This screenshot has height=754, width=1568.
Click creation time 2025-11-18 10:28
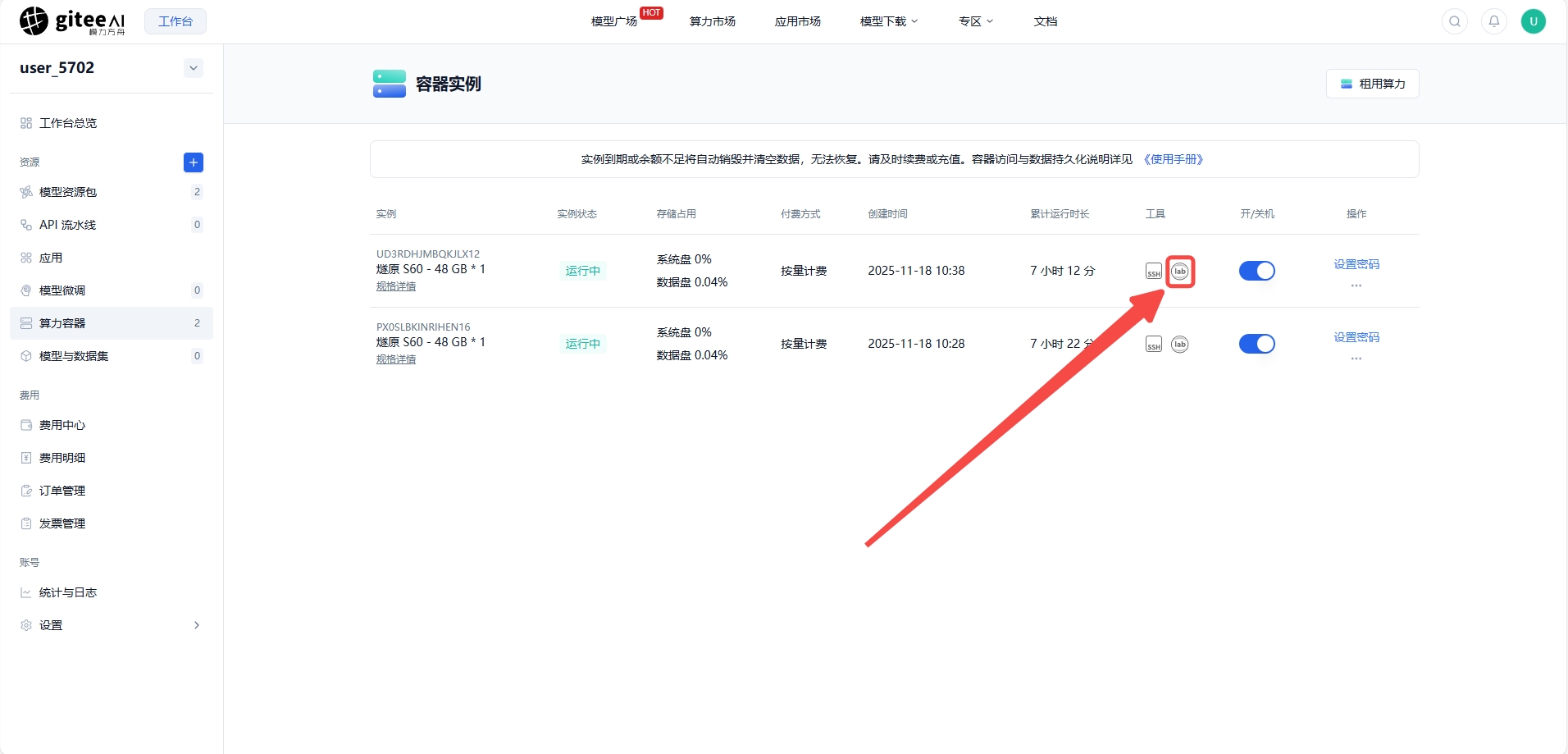point(916,344)
